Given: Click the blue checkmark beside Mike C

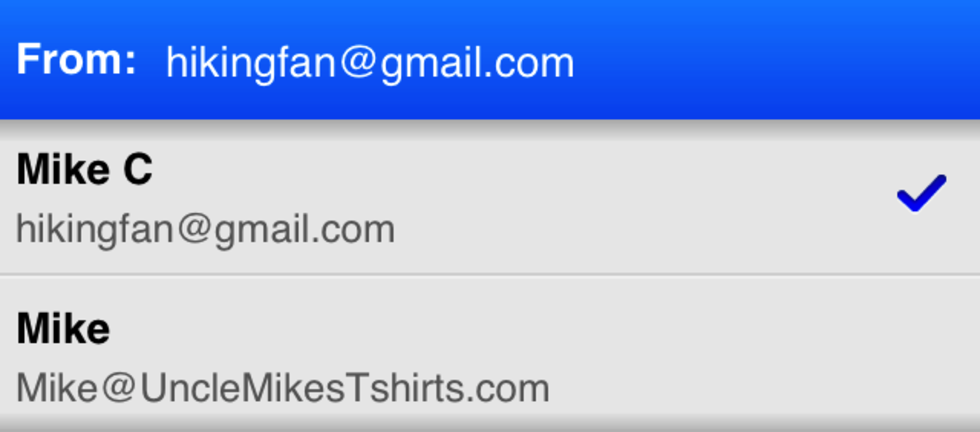Looking at the screenshot, I should tap(921, 193).
